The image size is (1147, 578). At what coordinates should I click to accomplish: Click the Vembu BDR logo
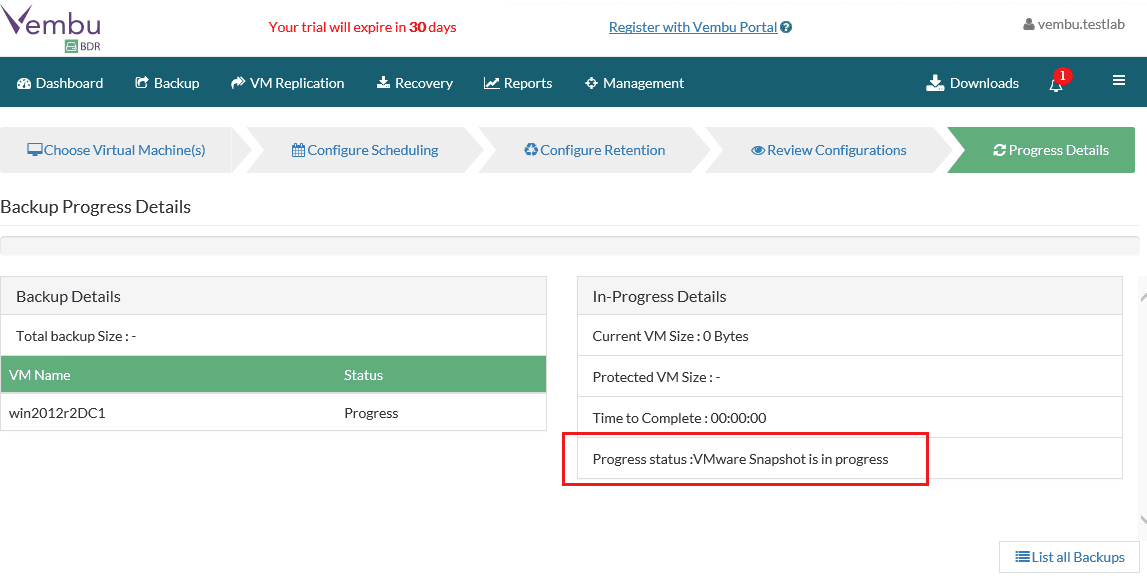(x=51, y=29)
